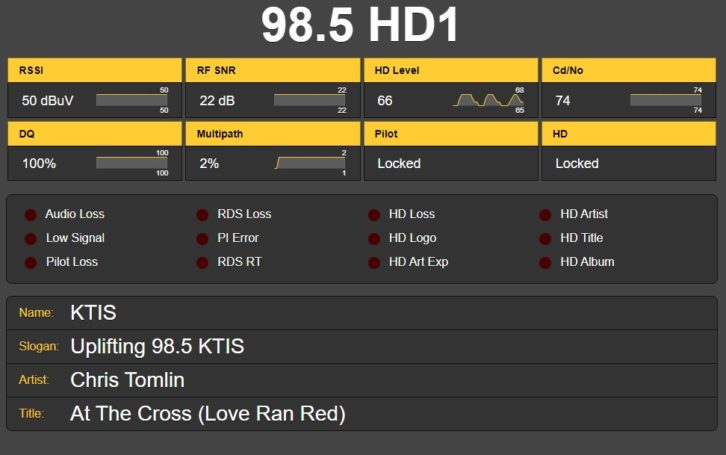Click the PI Error alarm indicator dot
This screenshot has height=455, width=726.
(x=202, y=239)
